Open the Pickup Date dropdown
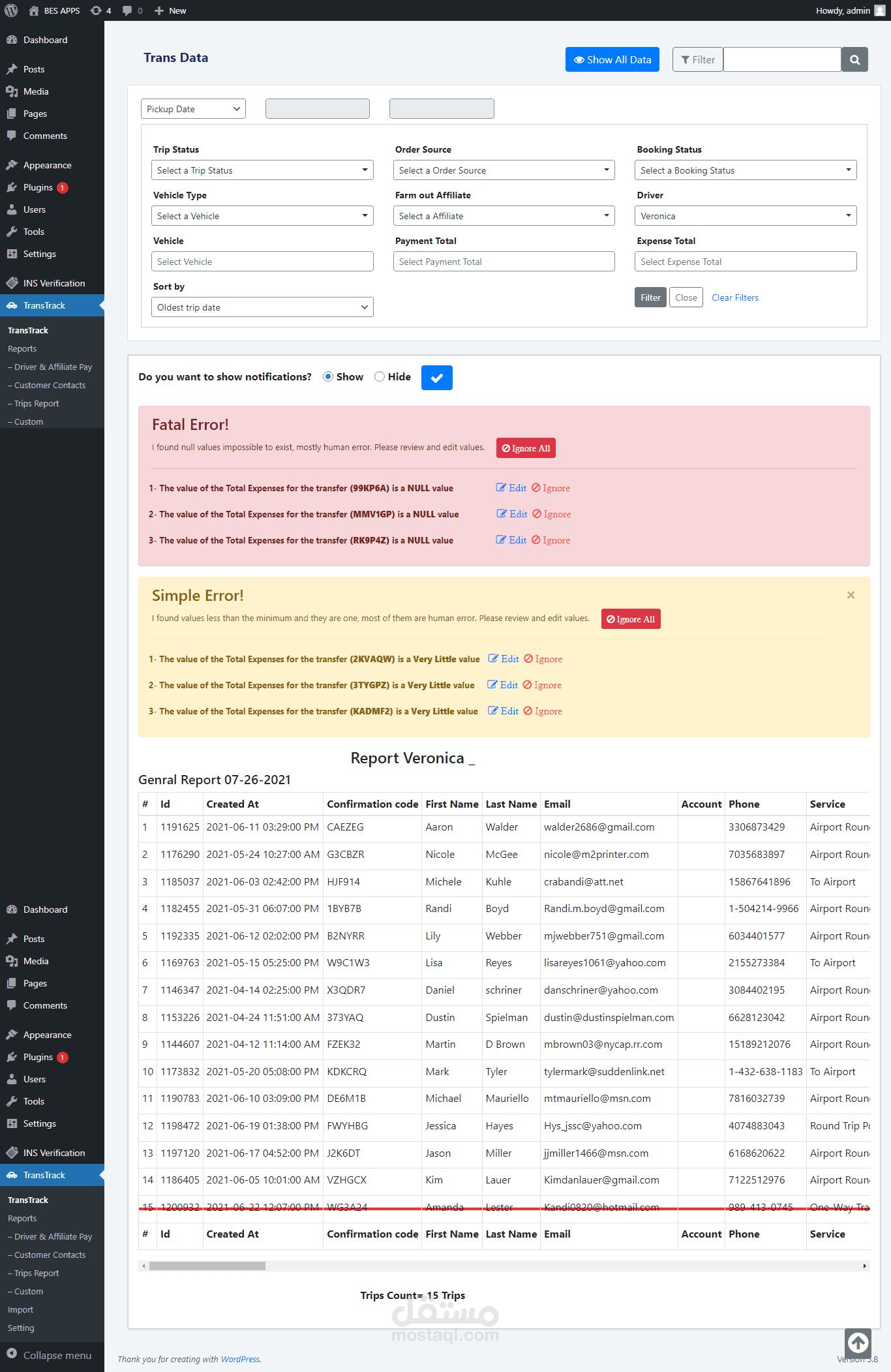The width and height of the screenshot is (891, 1372). 193,109
